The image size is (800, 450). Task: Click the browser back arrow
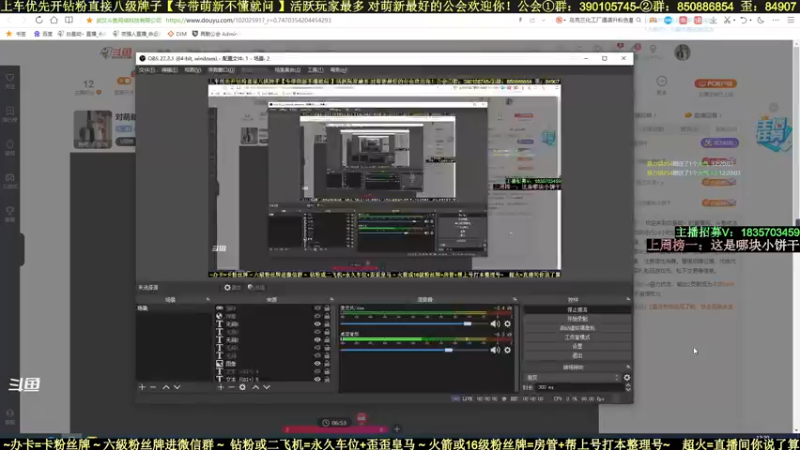9,20
